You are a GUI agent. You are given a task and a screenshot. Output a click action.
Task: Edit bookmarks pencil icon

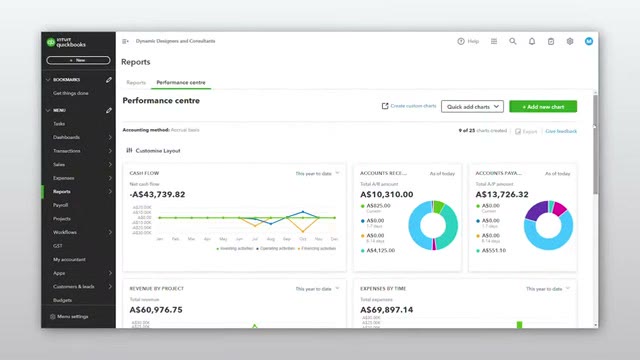point(109,80)
